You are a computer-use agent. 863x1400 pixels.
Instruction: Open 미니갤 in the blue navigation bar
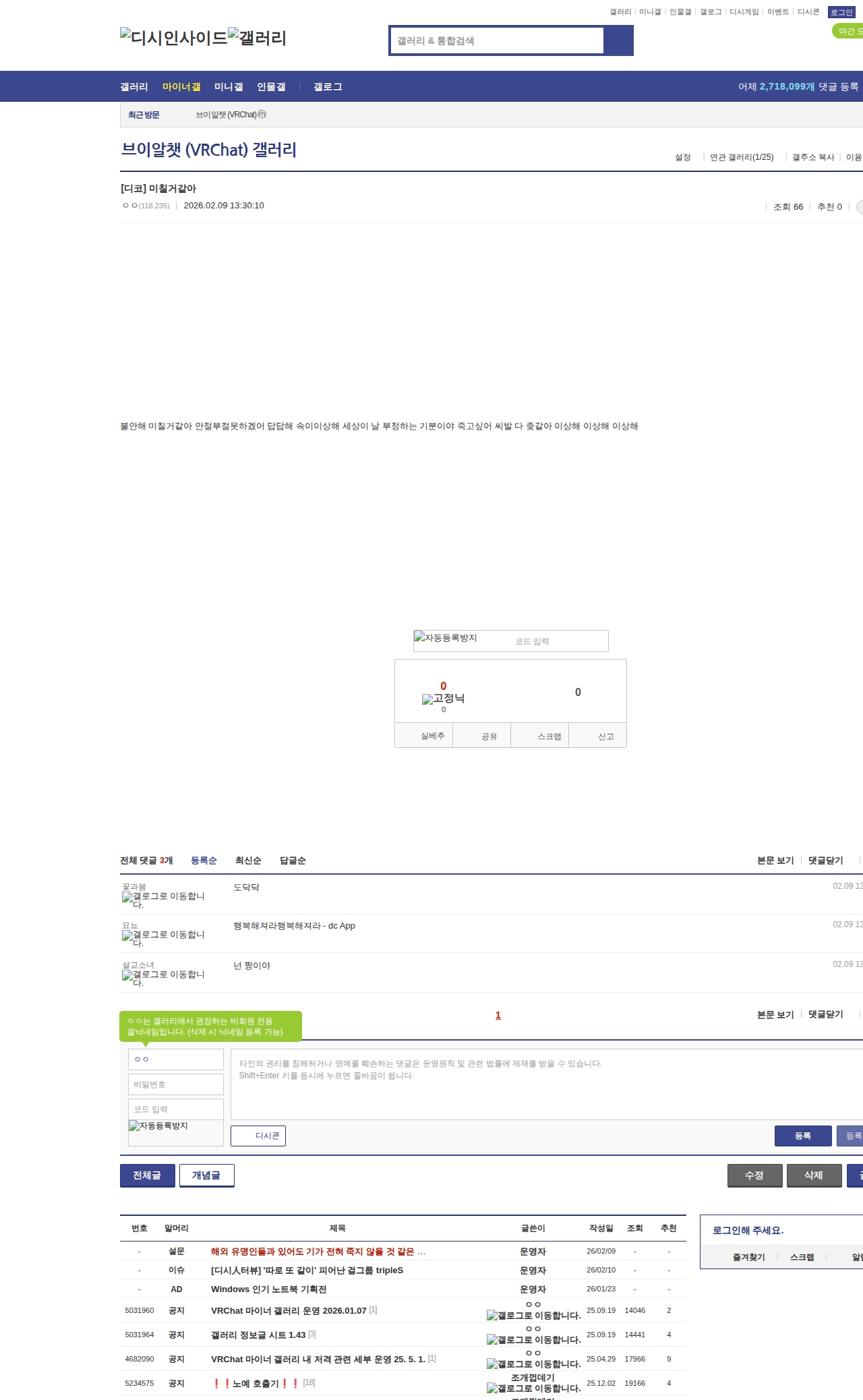pyautogui.click(x=229, y=87)
